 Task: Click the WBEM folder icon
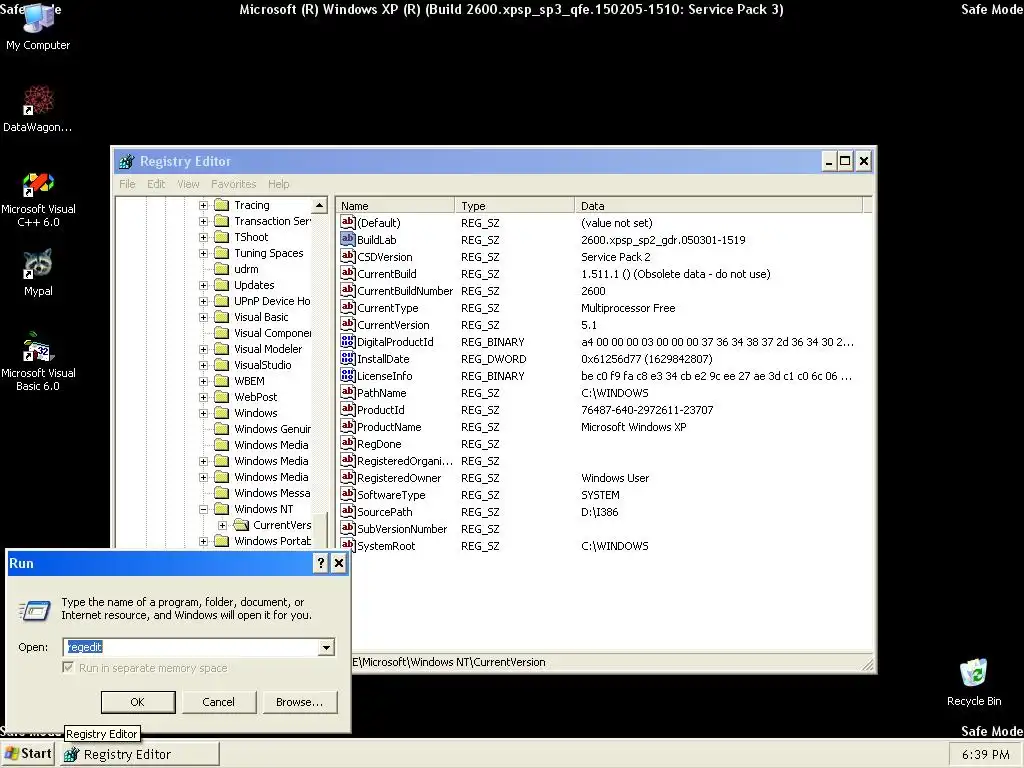tap(222, 381)
